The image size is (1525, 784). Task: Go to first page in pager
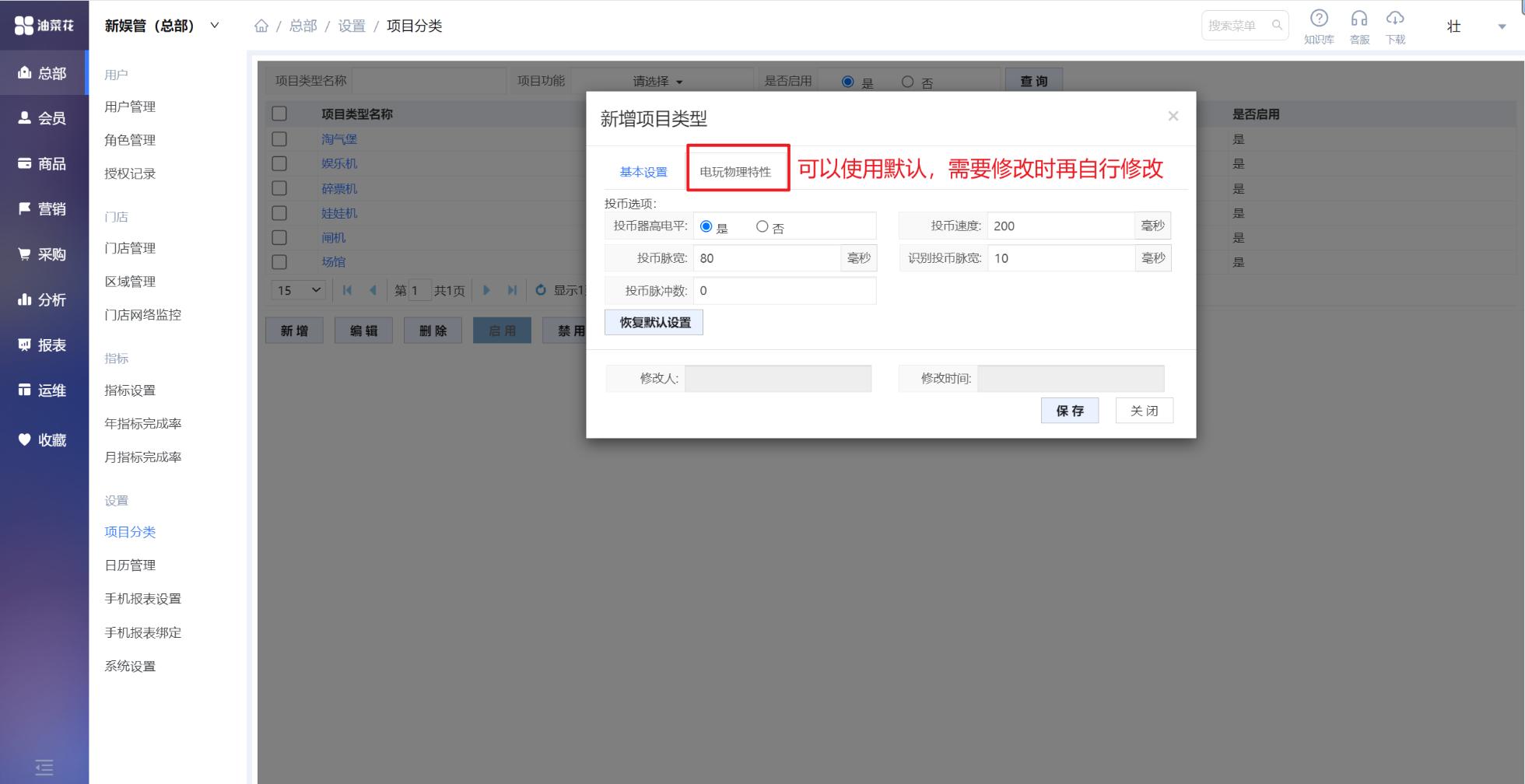pyautogui.click(x=347, y=290)
